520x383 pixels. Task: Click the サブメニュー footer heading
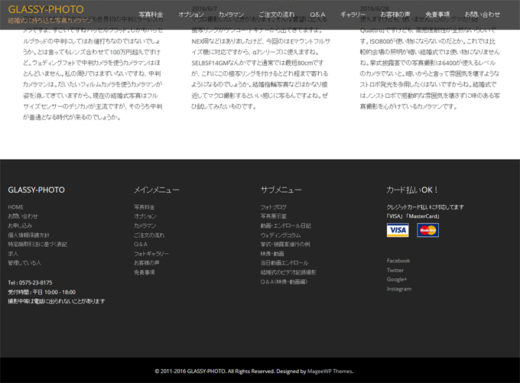[x=281, y=190]
